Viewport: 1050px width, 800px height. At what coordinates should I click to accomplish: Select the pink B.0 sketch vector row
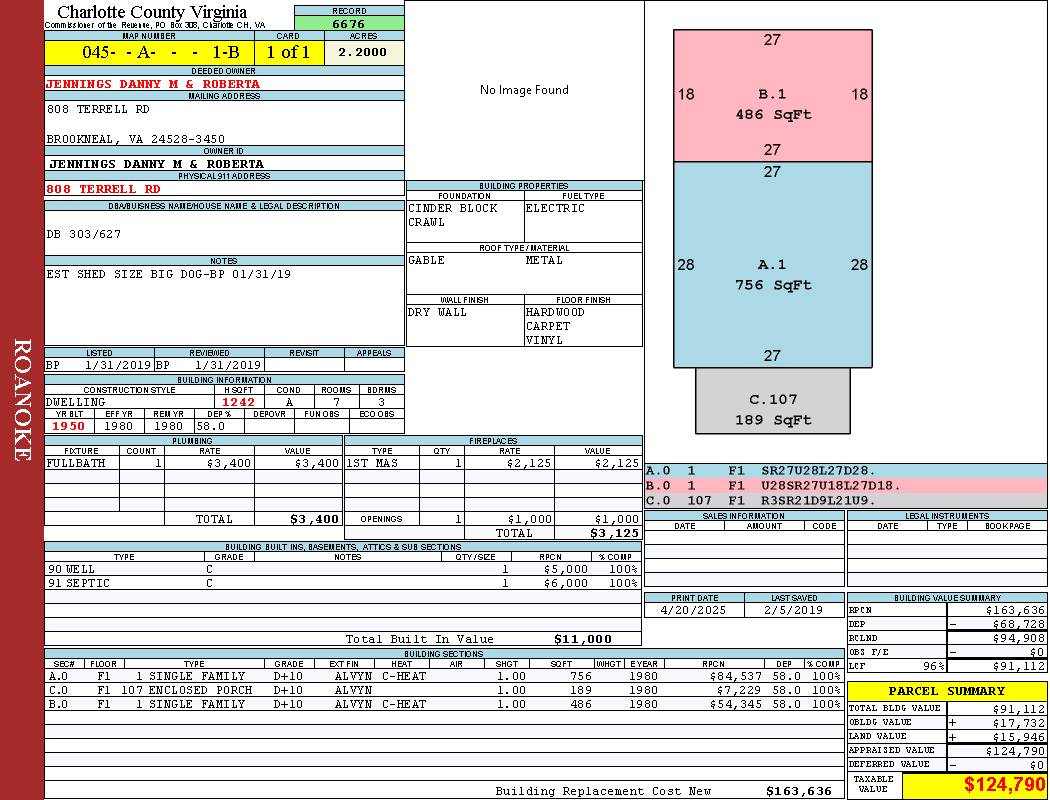pos(846,485)
